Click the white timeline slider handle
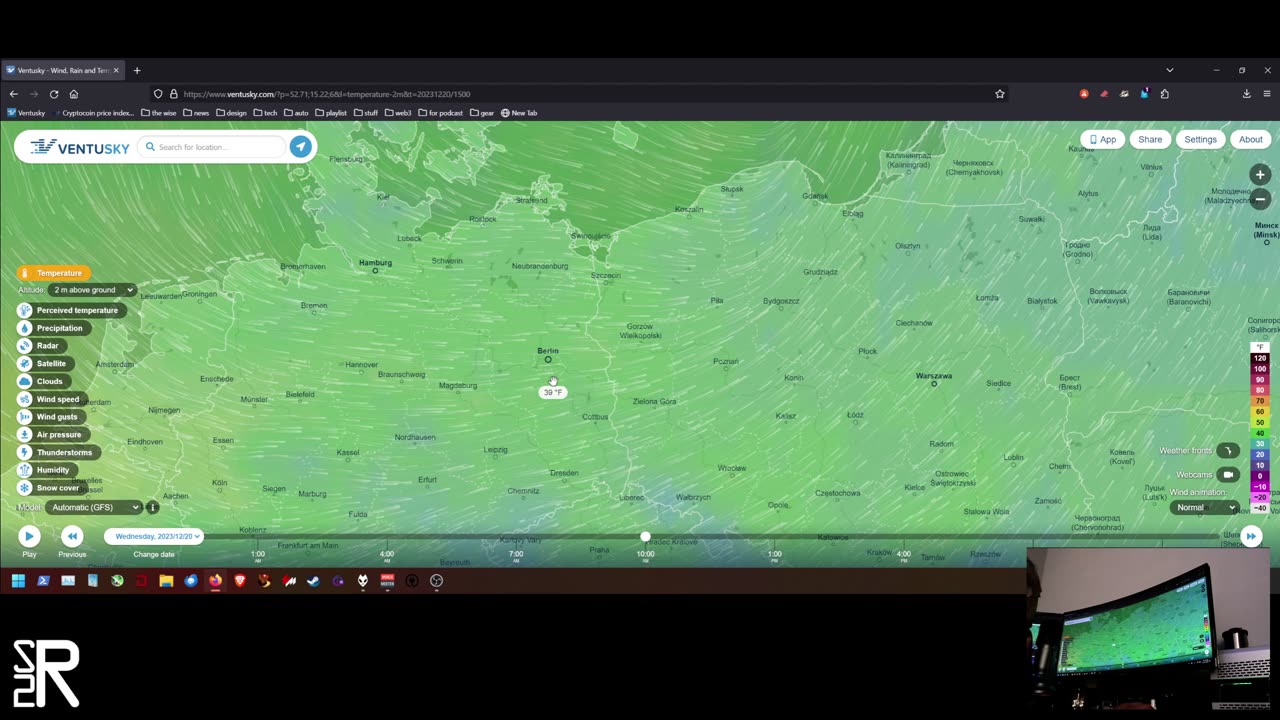The width and height of the screenshot is (1280, 720). [x=645, y=537]
